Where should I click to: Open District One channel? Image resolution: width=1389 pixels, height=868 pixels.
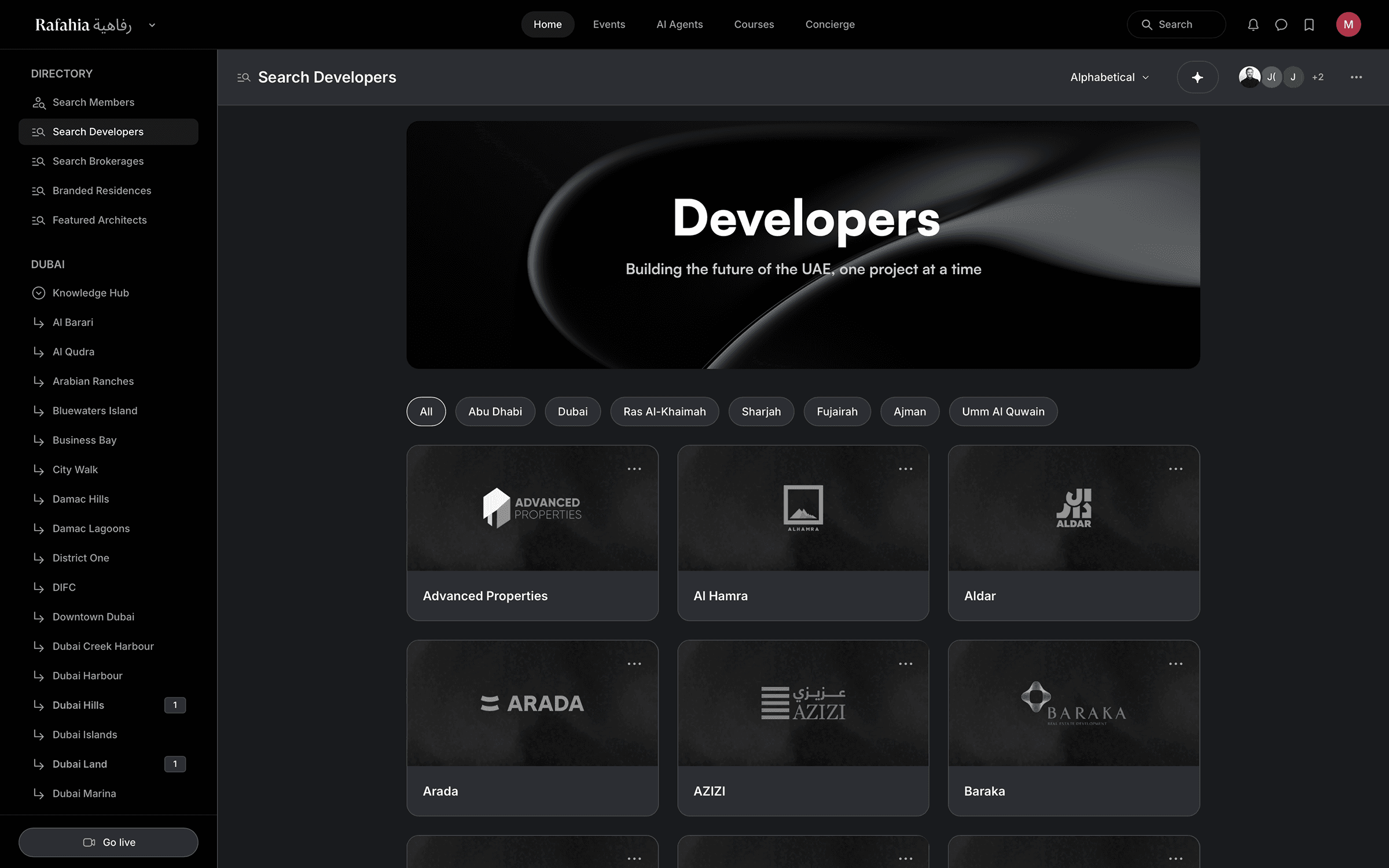point(108,558)
